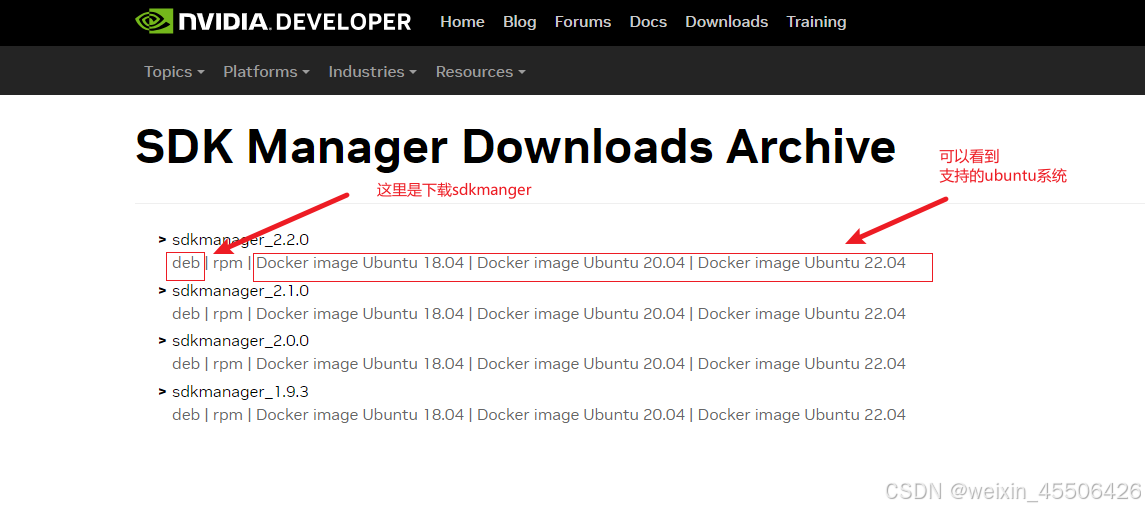Expand the Topics dropdown menu

click(x=174, y=72)
